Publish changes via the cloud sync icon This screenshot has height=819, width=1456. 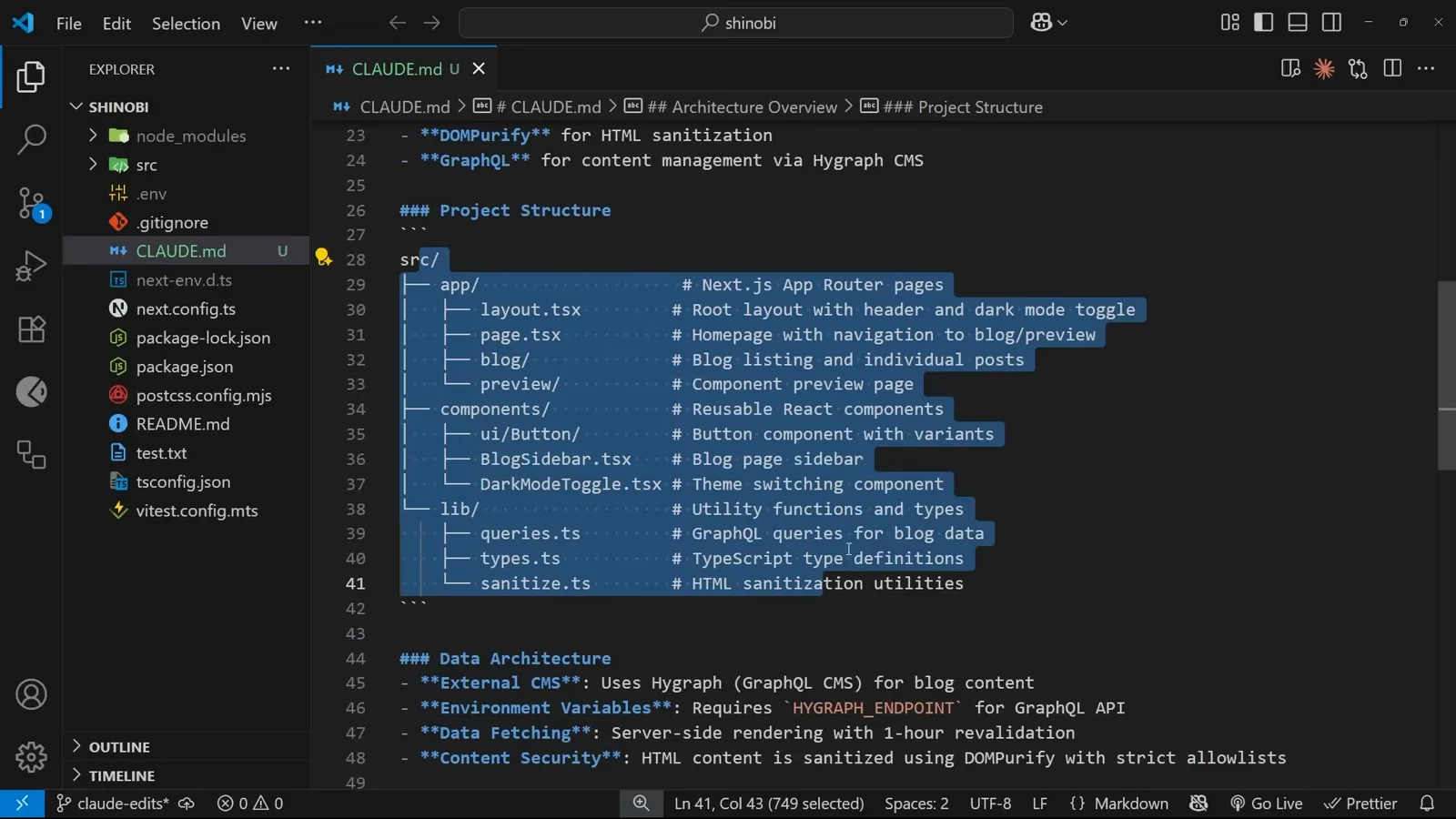pos(187,804)
